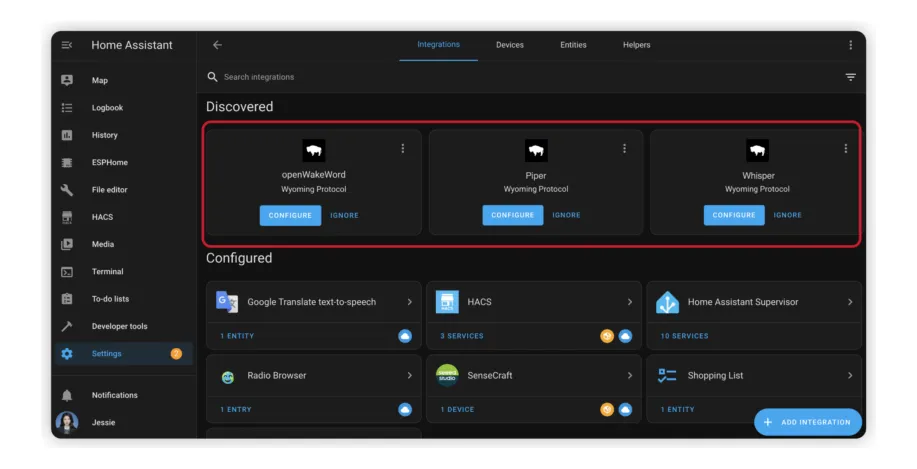Open Map in the sidebar
This screenshot has width=917, height=469.
point(99,80)
